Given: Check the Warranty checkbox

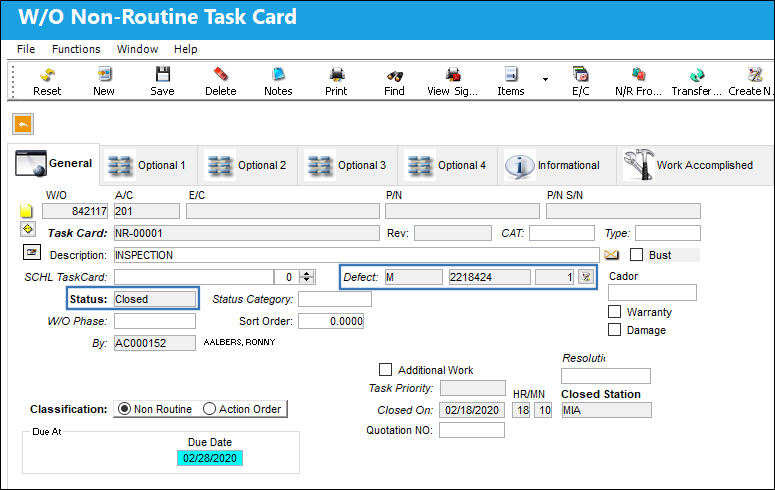Looking at the screenshot, I should coord(614,312).
